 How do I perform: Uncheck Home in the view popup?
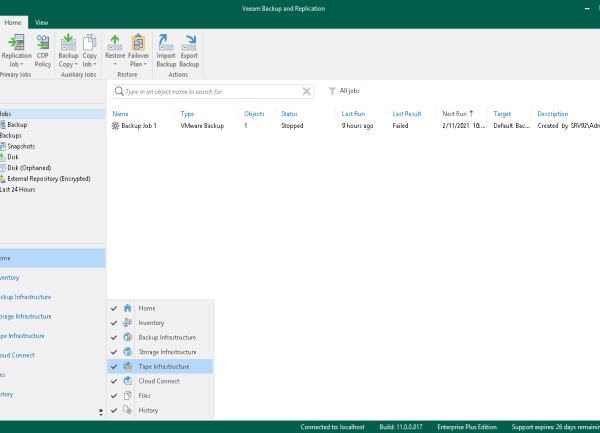click(114, 308)
